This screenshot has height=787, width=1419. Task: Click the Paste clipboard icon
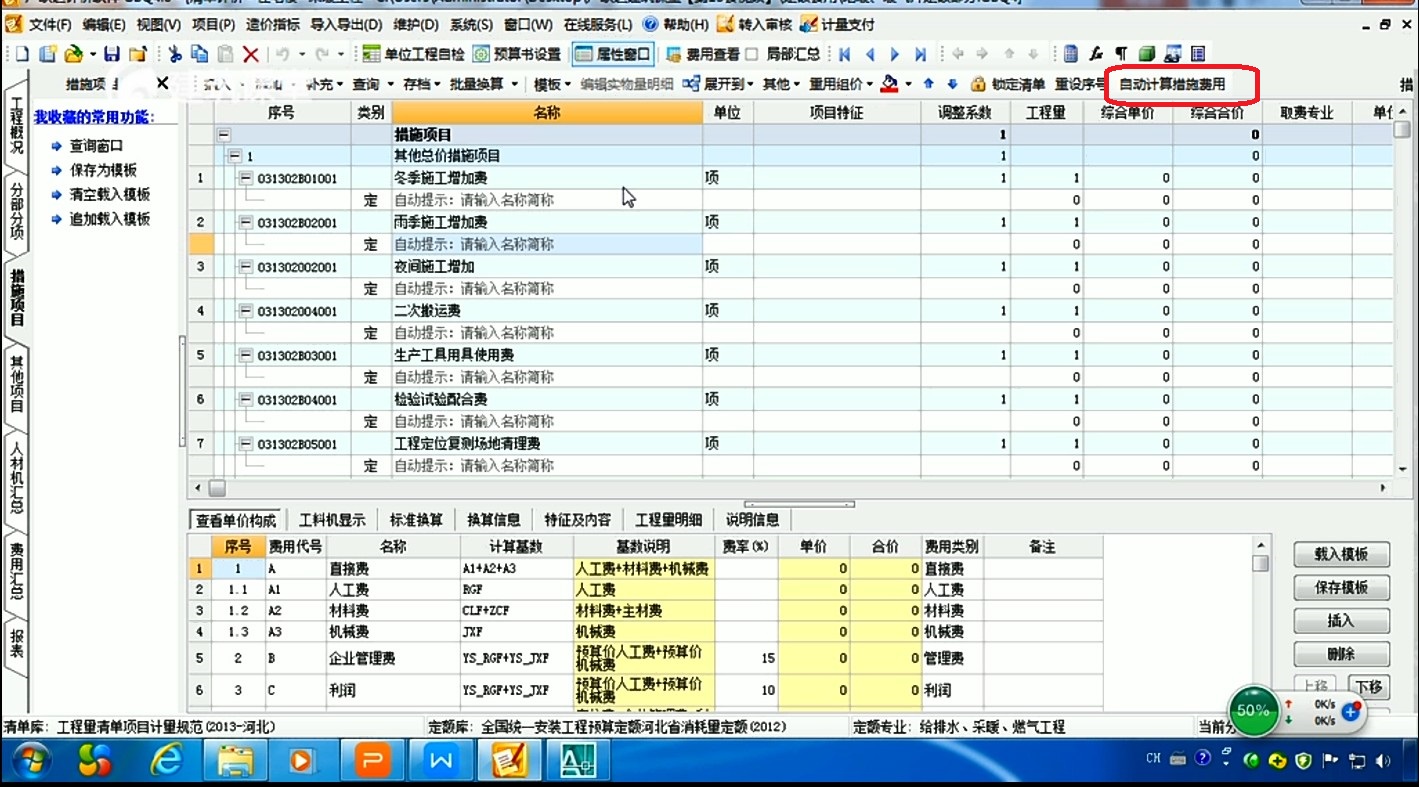coord(226,54)
